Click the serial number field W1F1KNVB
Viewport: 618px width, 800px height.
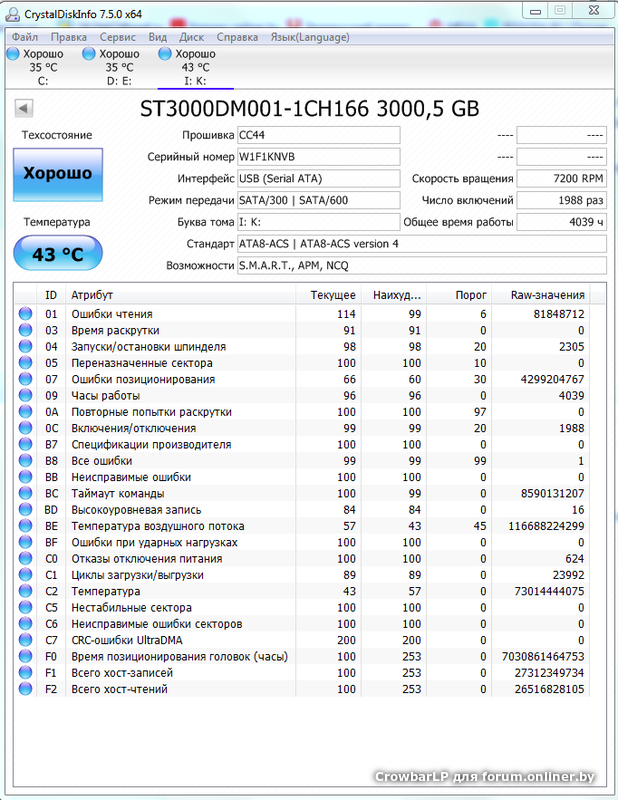(x=318, y=157)
